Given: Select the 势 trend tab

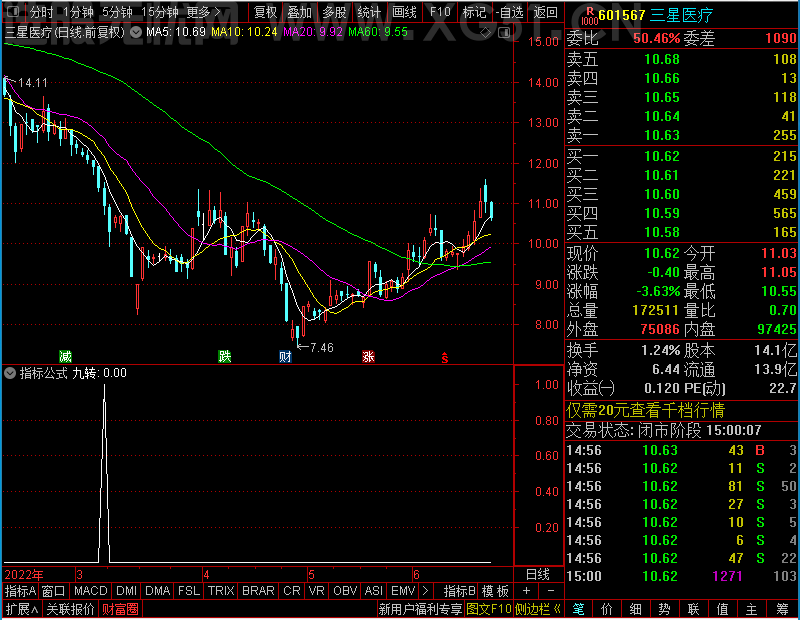Looking at the screenshot, I should tap(664, 609).
